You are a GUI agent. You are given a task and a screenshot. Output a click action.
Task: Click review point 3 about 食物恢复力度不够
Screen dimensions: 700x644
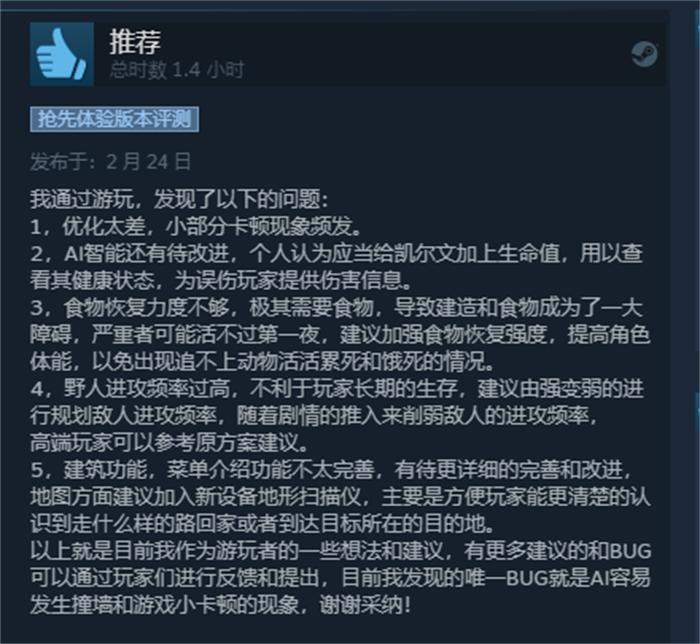pos(337,307)
